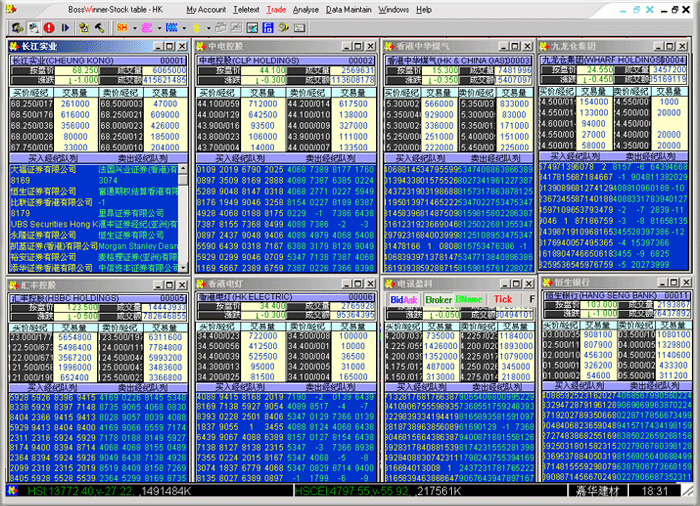Click the first toolbar icon with keys
Image resolution: width=700 pixels, height=506 pixels.
point(17,28)
